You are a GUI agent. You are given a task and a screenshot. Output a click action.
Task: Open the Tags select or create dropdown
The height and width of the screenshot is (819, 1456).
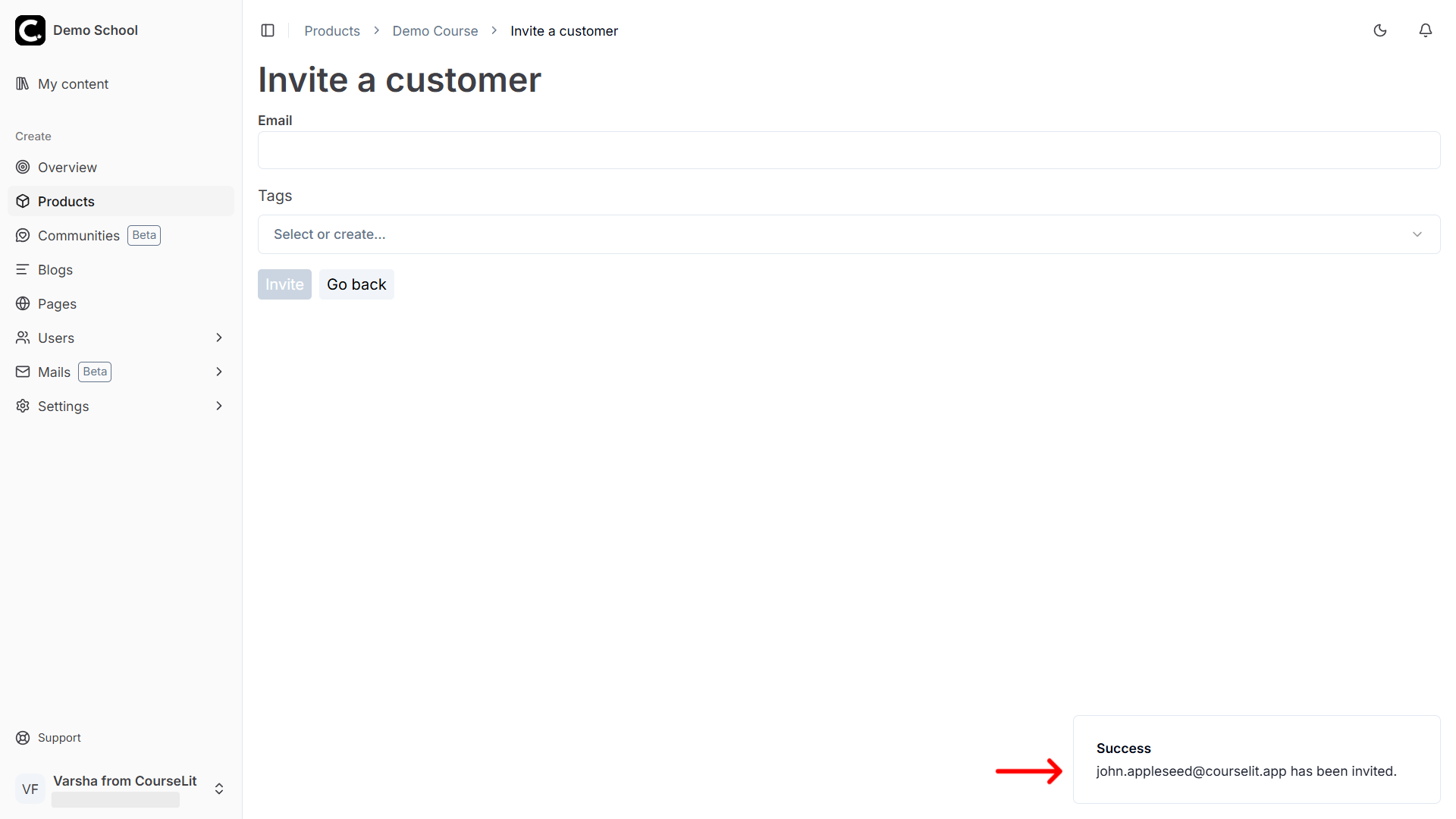coord(849,234)
